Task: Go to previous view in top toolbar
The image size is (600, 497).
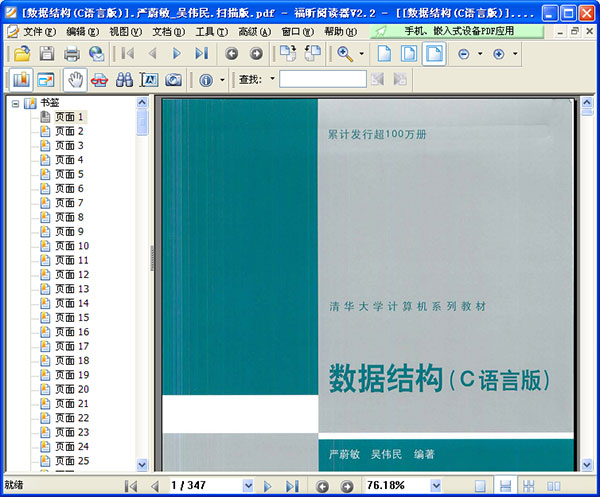Action: (x=232, y=54)
